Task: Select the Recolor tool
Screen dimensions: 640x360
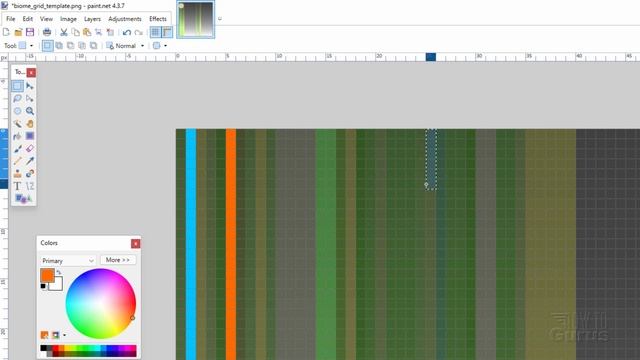Action: click(x=30, y=174)
